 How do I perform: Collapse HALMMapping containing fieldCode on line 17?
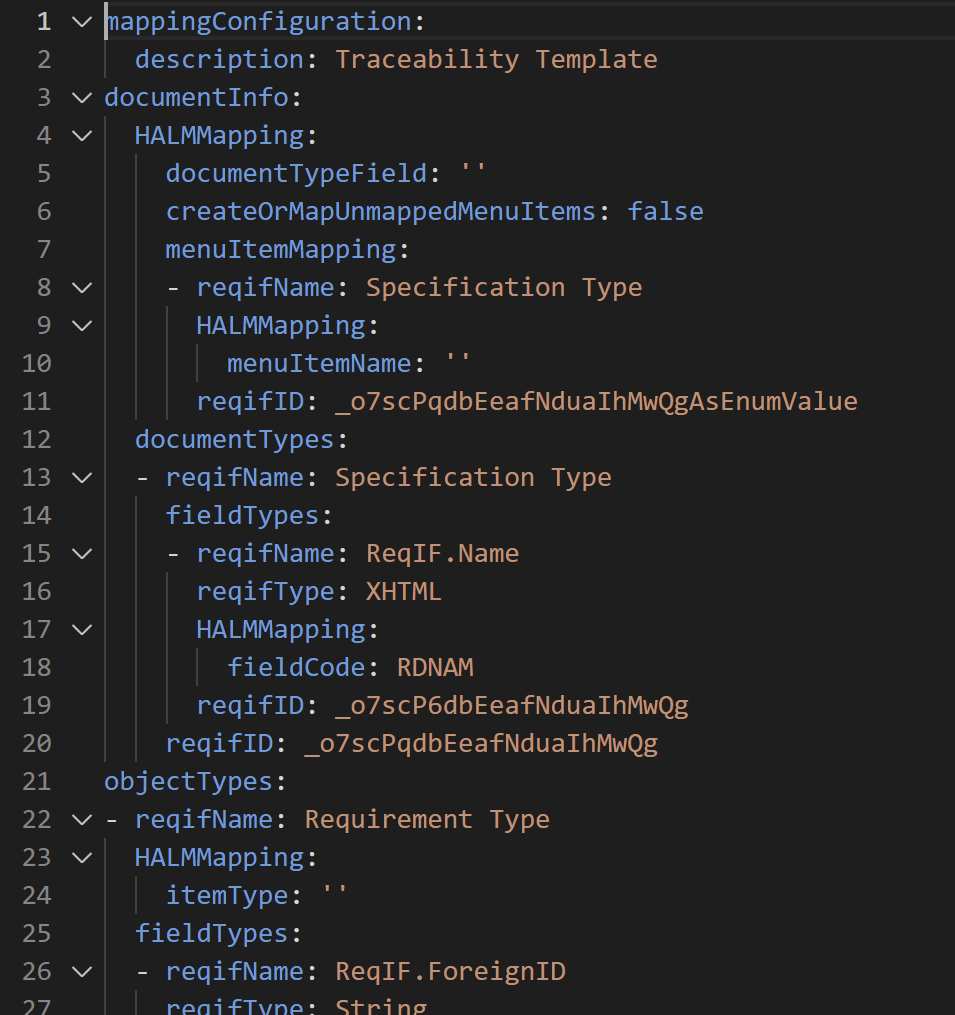(82, 630)
